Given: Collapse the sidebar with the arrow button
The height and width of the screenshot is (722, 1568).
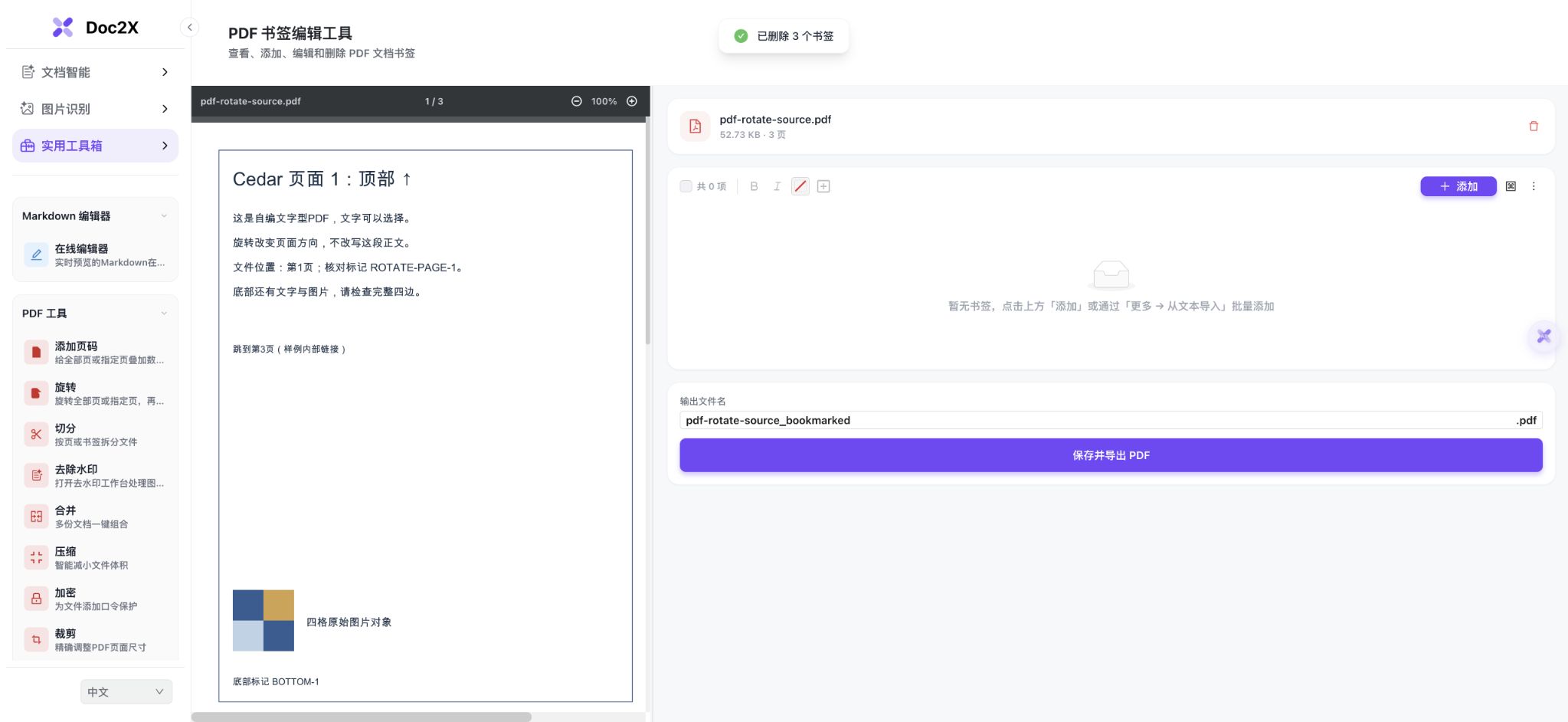Looking at the screenshot, I should click(189, 28).
